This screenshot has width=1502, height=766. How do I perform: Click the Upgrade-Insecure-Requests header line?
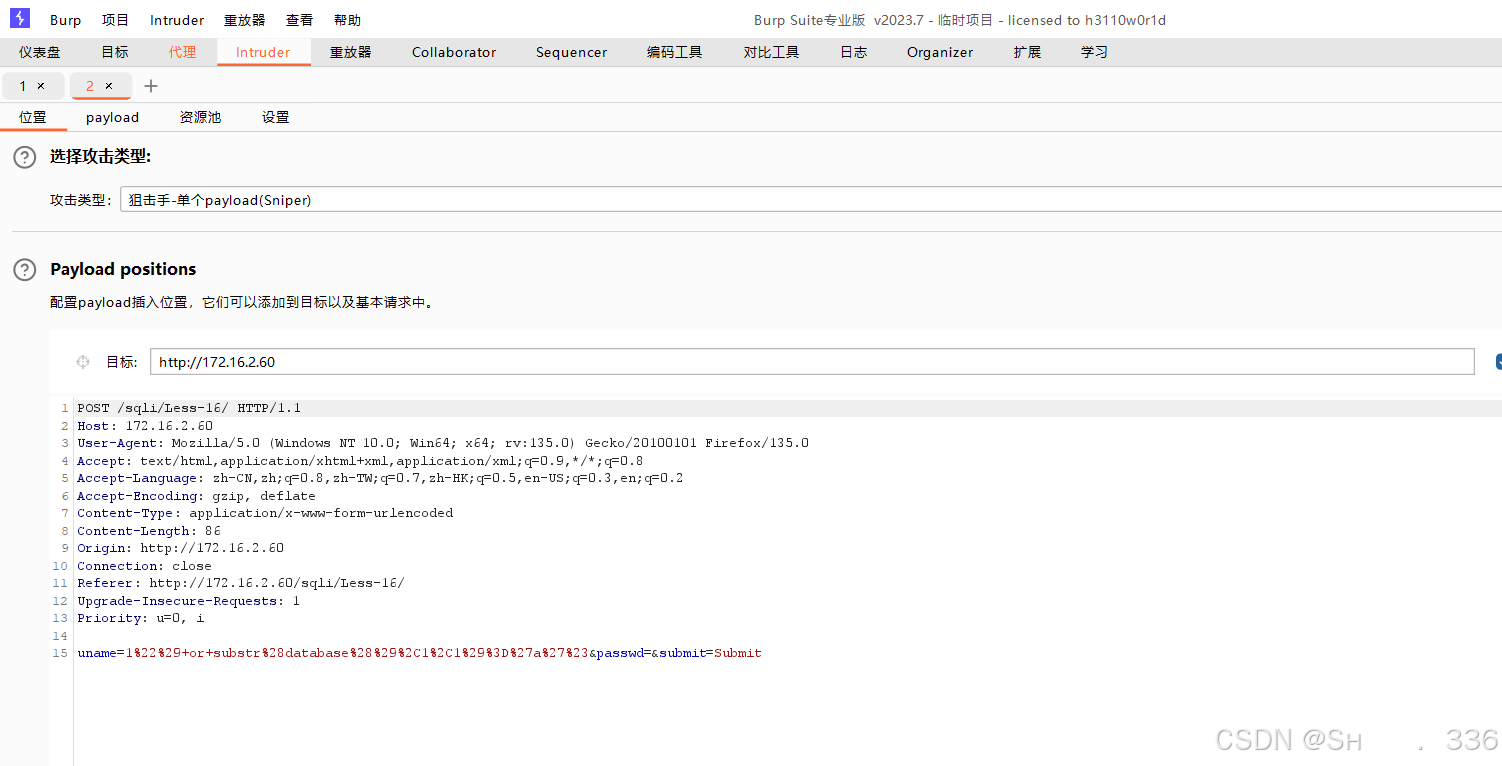click(188, 601)
